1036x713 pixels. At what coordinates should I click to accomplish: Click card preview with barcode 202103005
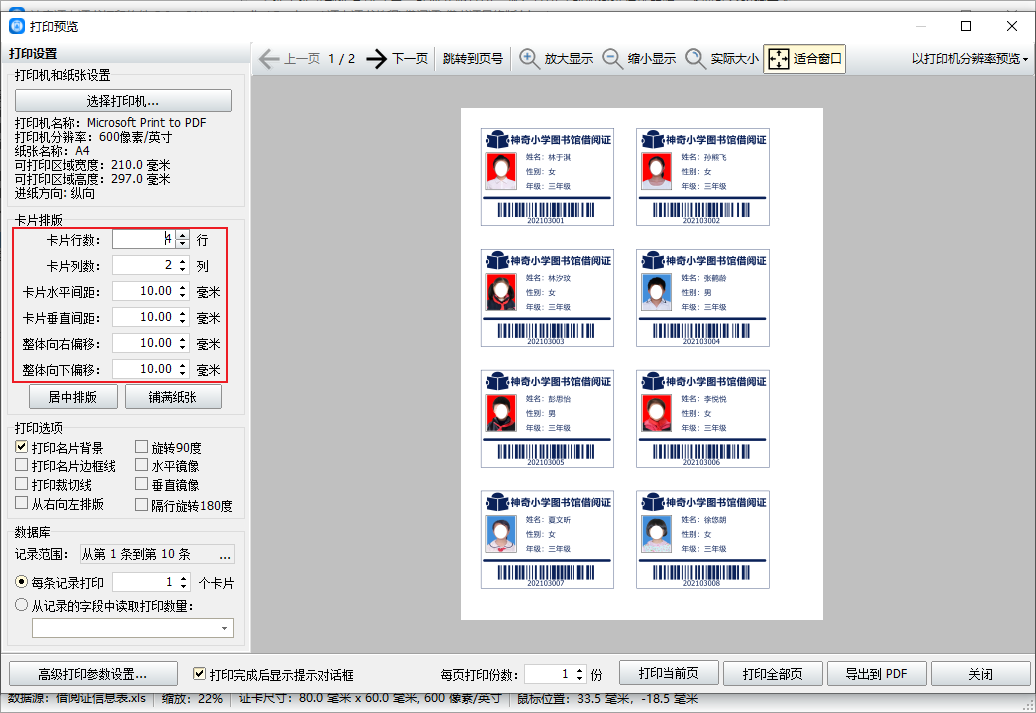547,419
